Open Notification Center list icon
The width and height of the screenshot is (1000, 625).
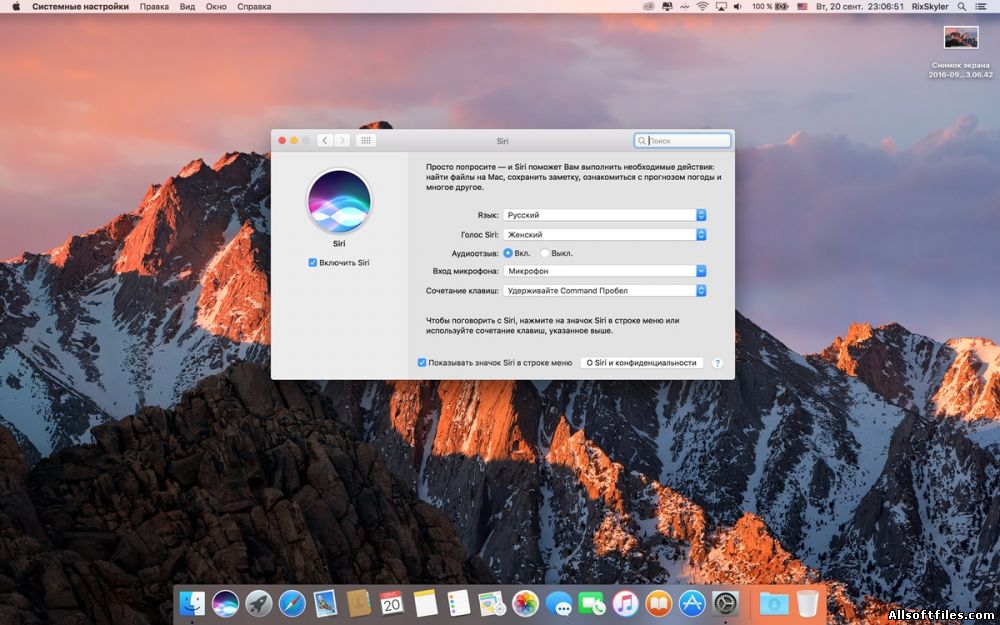point(982,6)
